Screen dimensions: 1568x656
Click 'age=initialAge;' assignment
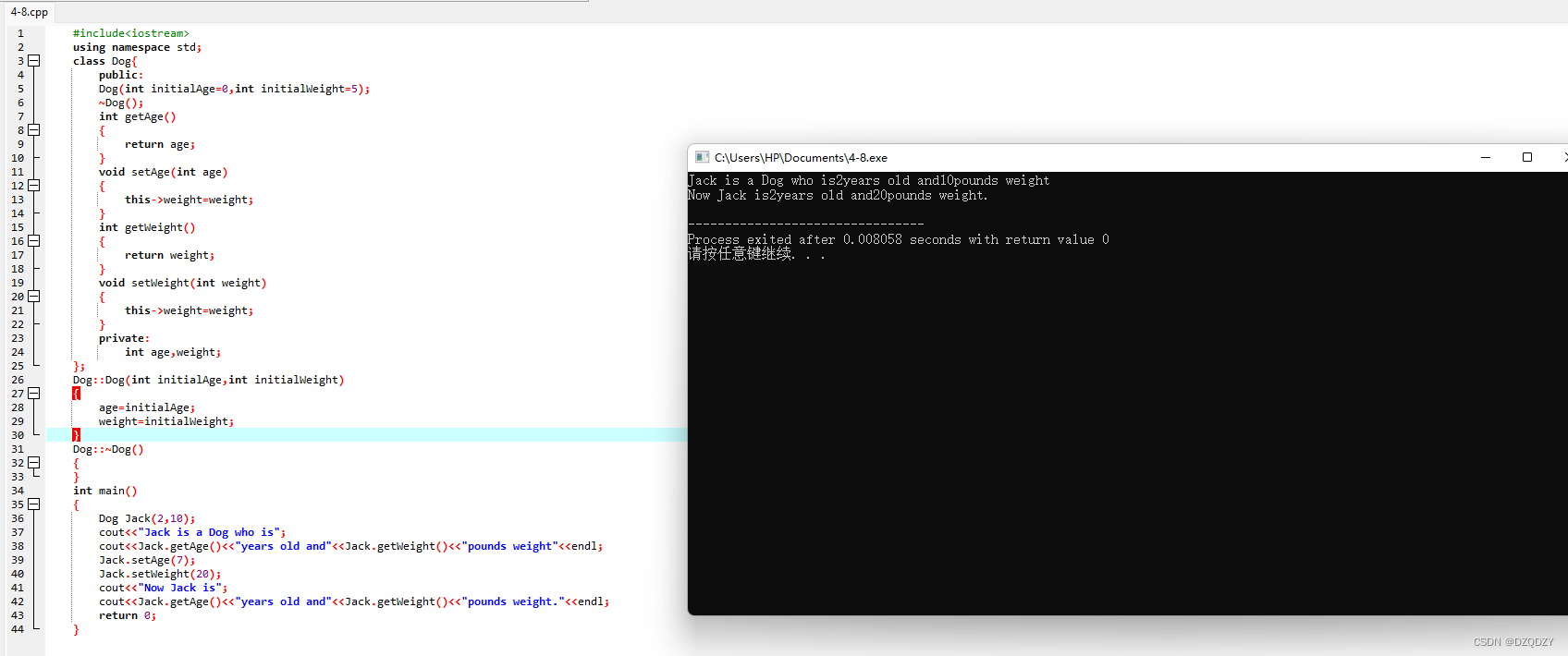point(147,407)
